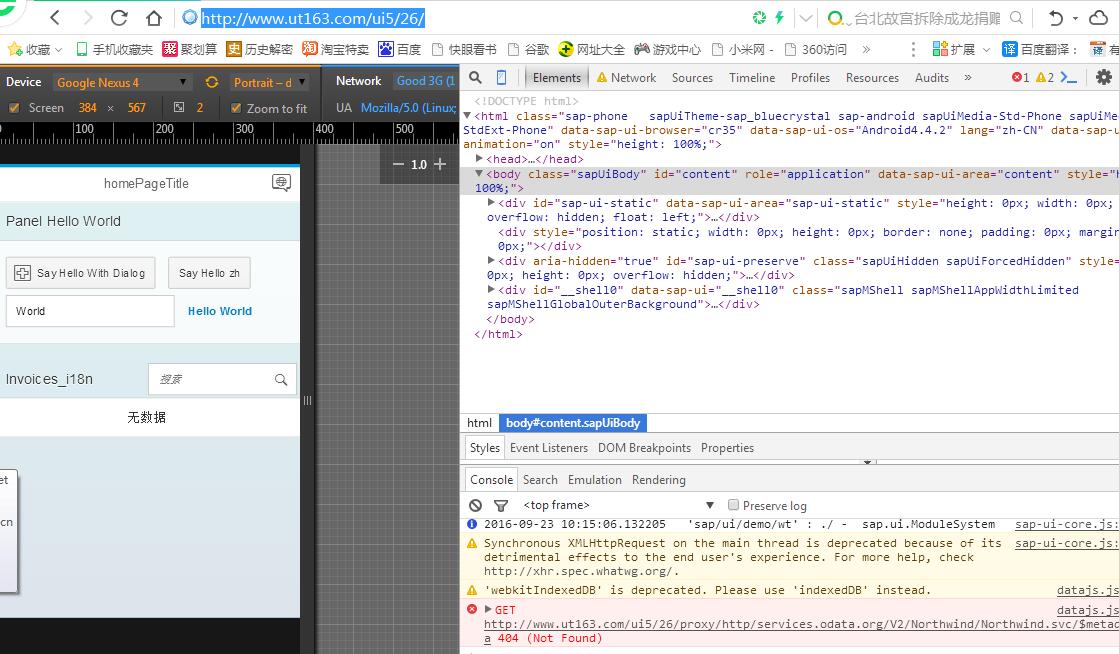Toggle the console drawer icon
The width and height of the screenshot is (1119, 654).
point(1068,78)
